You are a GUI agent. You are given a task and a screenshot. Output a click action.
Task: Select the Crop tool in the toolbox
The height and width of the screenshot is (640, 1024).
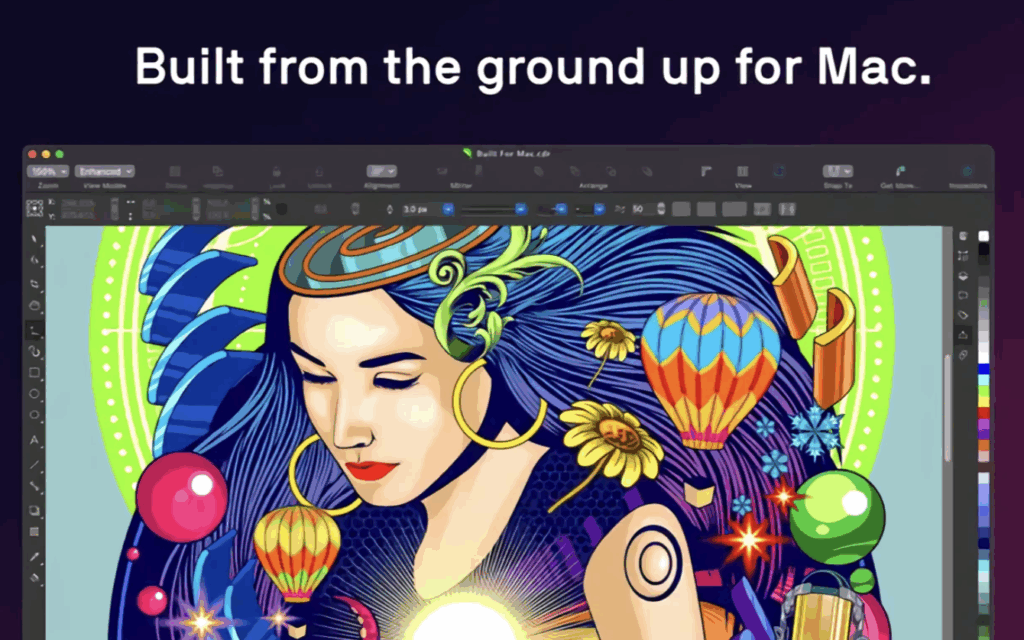pos(34,283)
